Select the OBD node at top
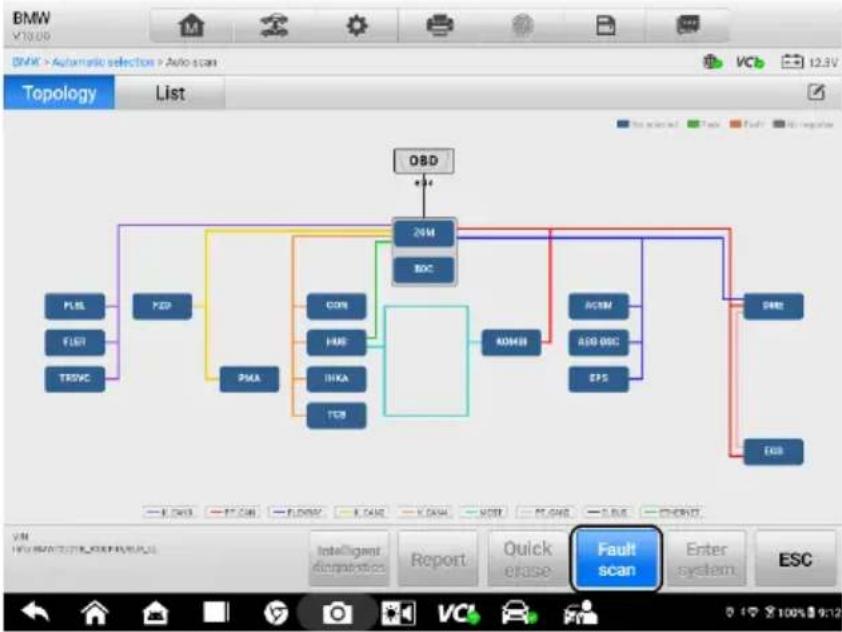Screen dimensions: 842x632 [x=424, y=161]
